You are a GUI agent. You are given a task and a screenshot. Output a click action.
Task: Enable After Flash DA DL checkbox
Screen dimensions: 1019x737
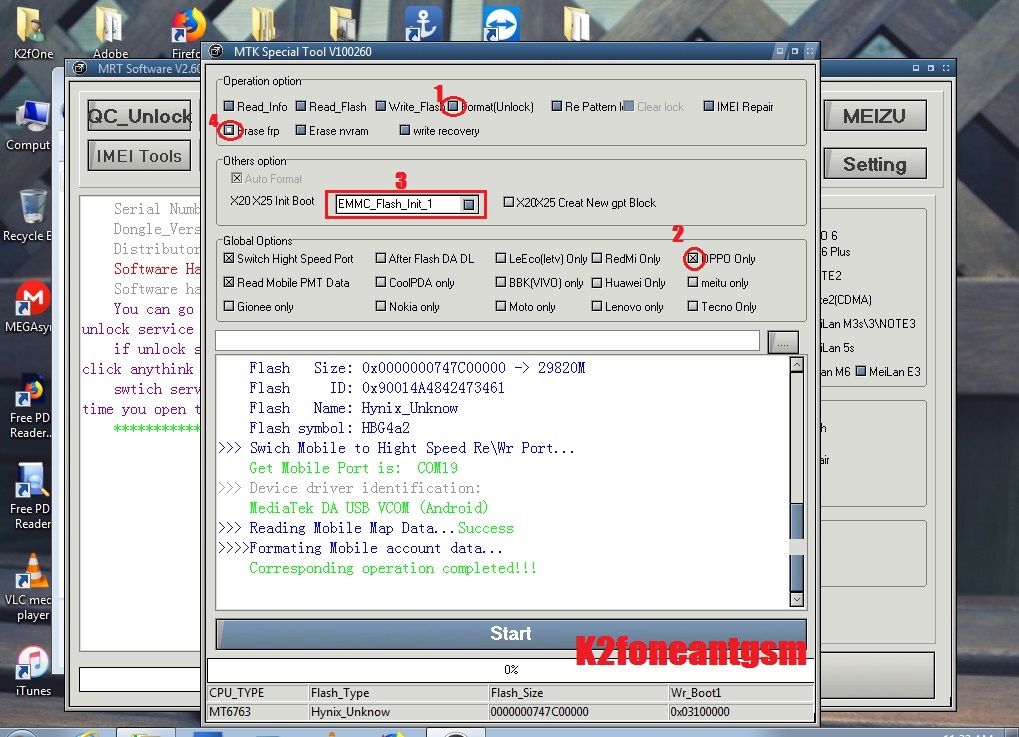381,258
